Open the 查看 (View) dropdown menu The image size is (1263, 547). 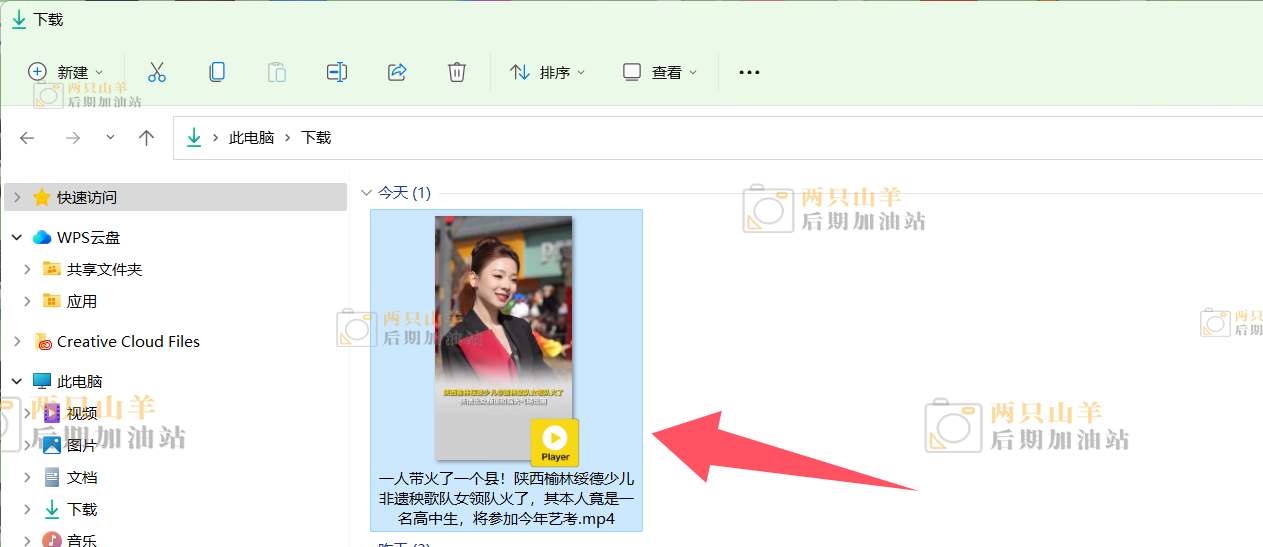click(660, 72)
